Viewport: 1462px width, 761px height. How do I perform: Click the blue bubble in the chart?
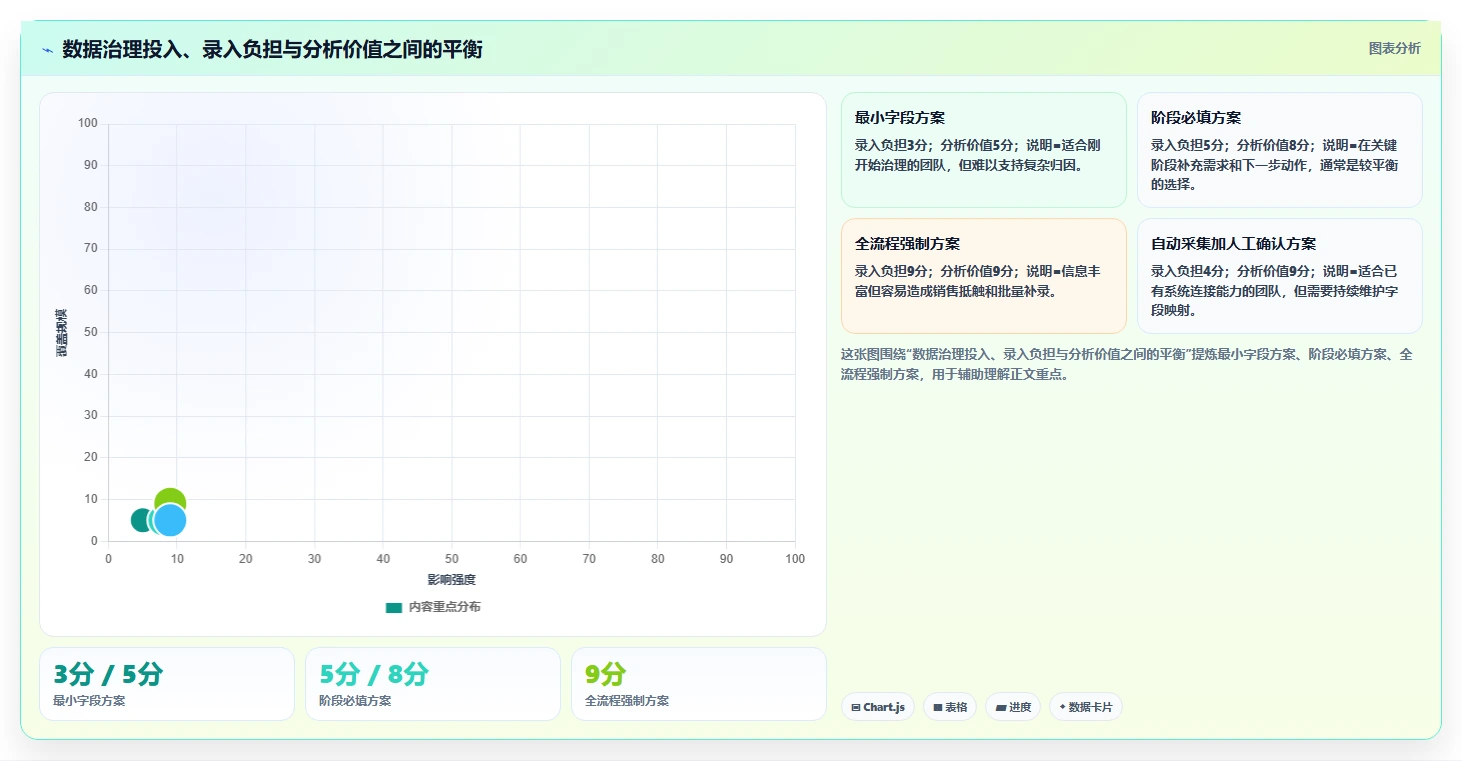click(x=170, y=520)
